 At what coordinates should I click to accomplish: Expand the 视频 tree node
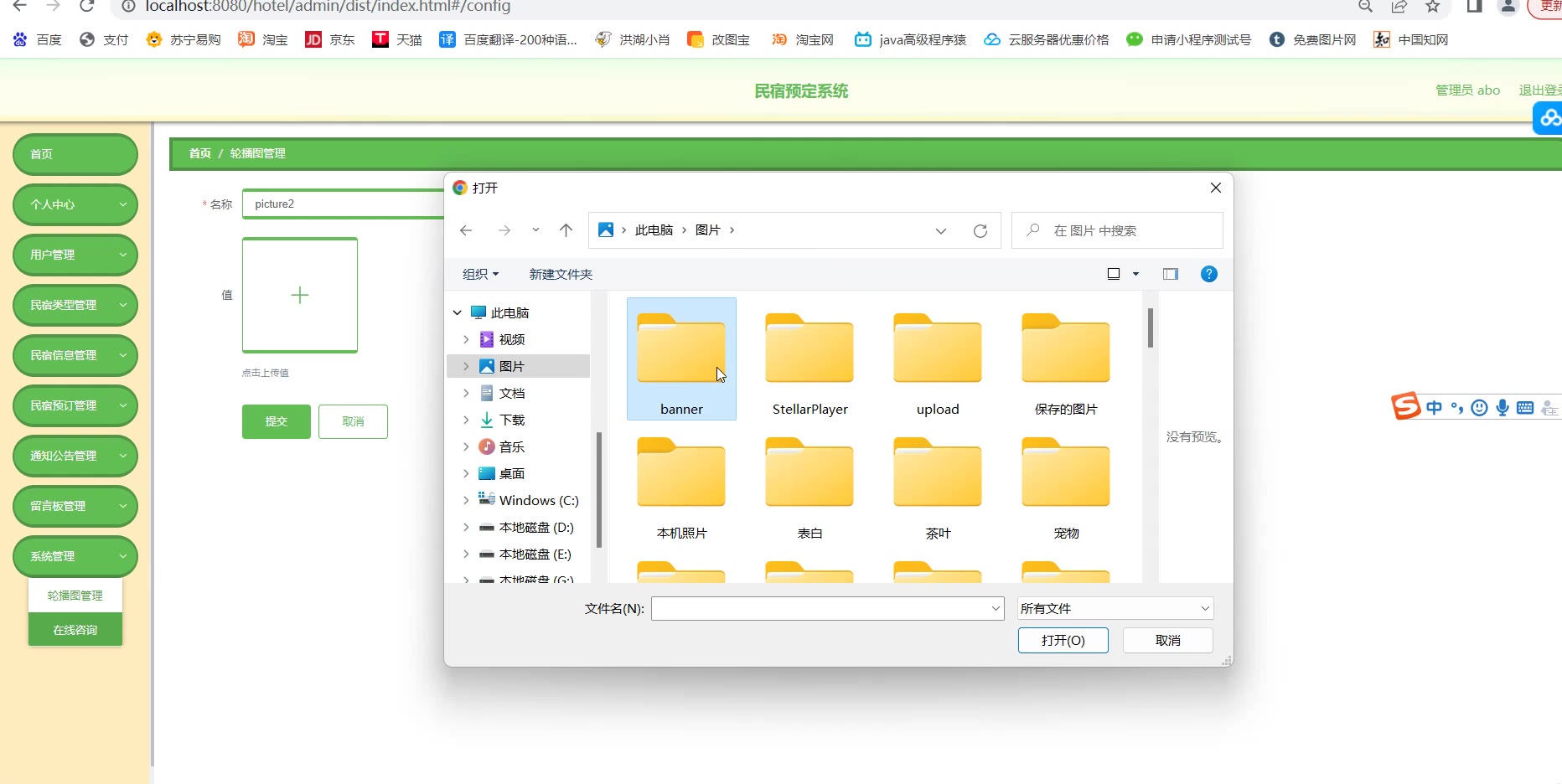pos(466,339)
